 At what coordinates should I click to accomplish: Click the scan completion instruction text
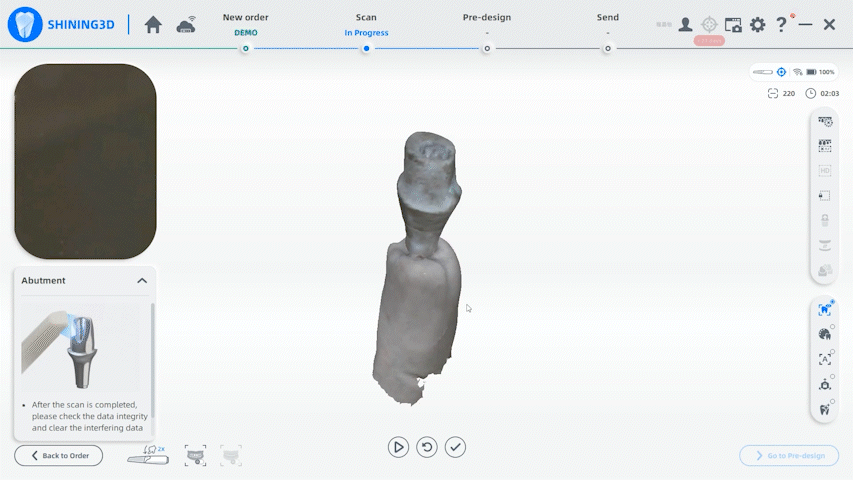click(x=89, y=416)
